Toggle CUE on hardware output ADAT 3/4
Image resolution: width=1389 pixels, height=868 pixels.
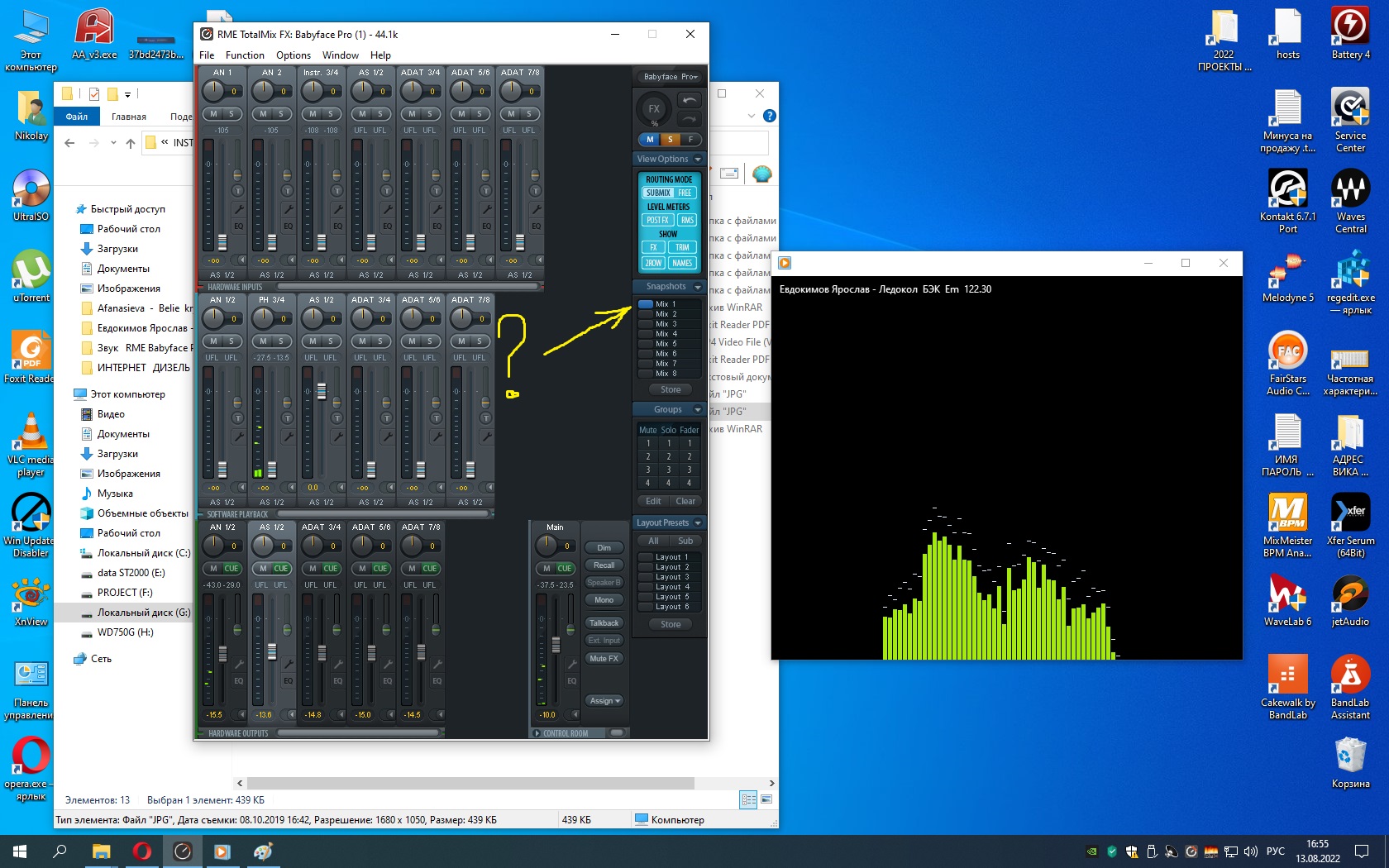[x=331, y=569]
